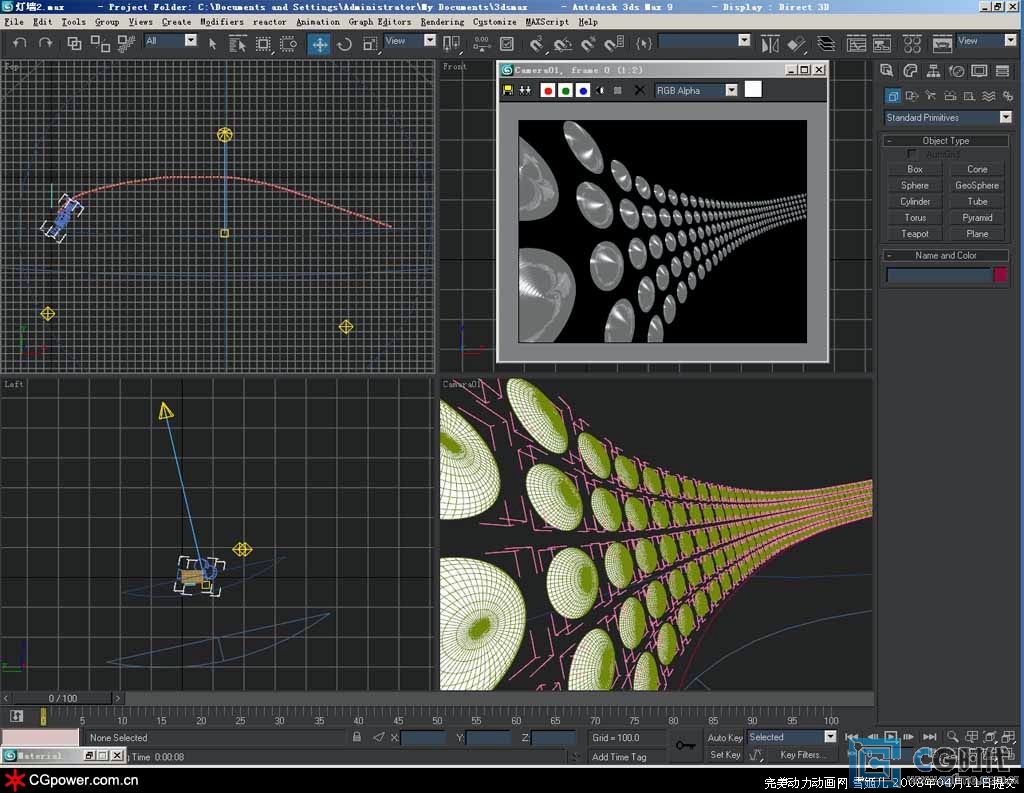The height and width of the screenshot is (793, 1024).
Task: Click the Teapot primitive button
Action: (x=915, y=234)
